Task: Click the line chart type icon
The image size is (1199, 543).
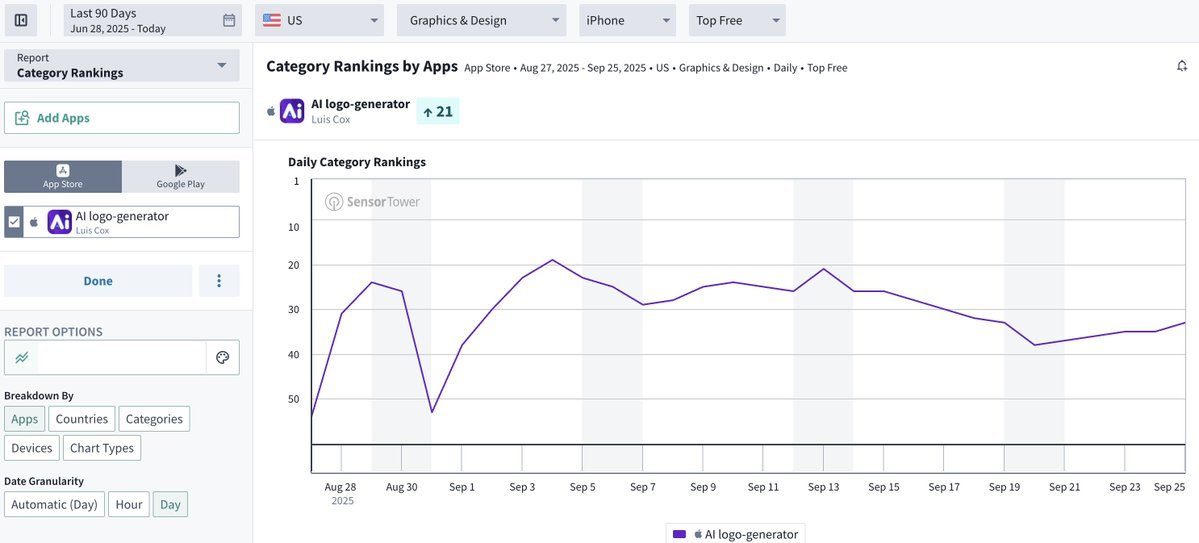Action: (22, 357)
